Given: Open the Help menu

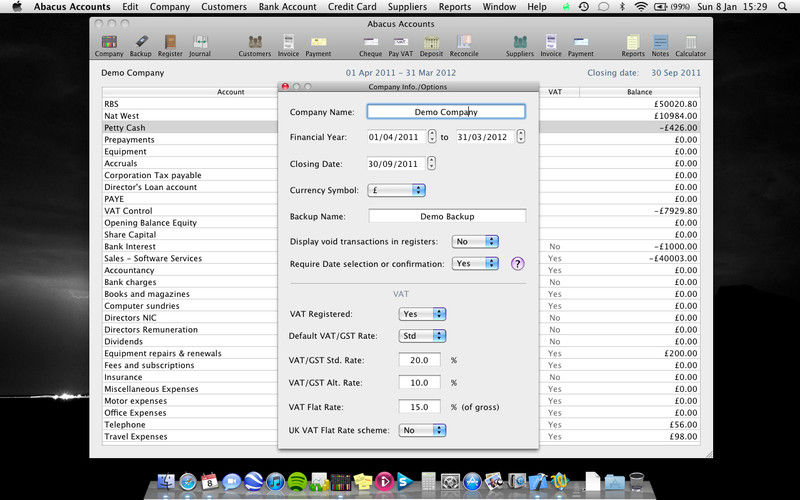Looking at the screenshot, I should point(537,7).
